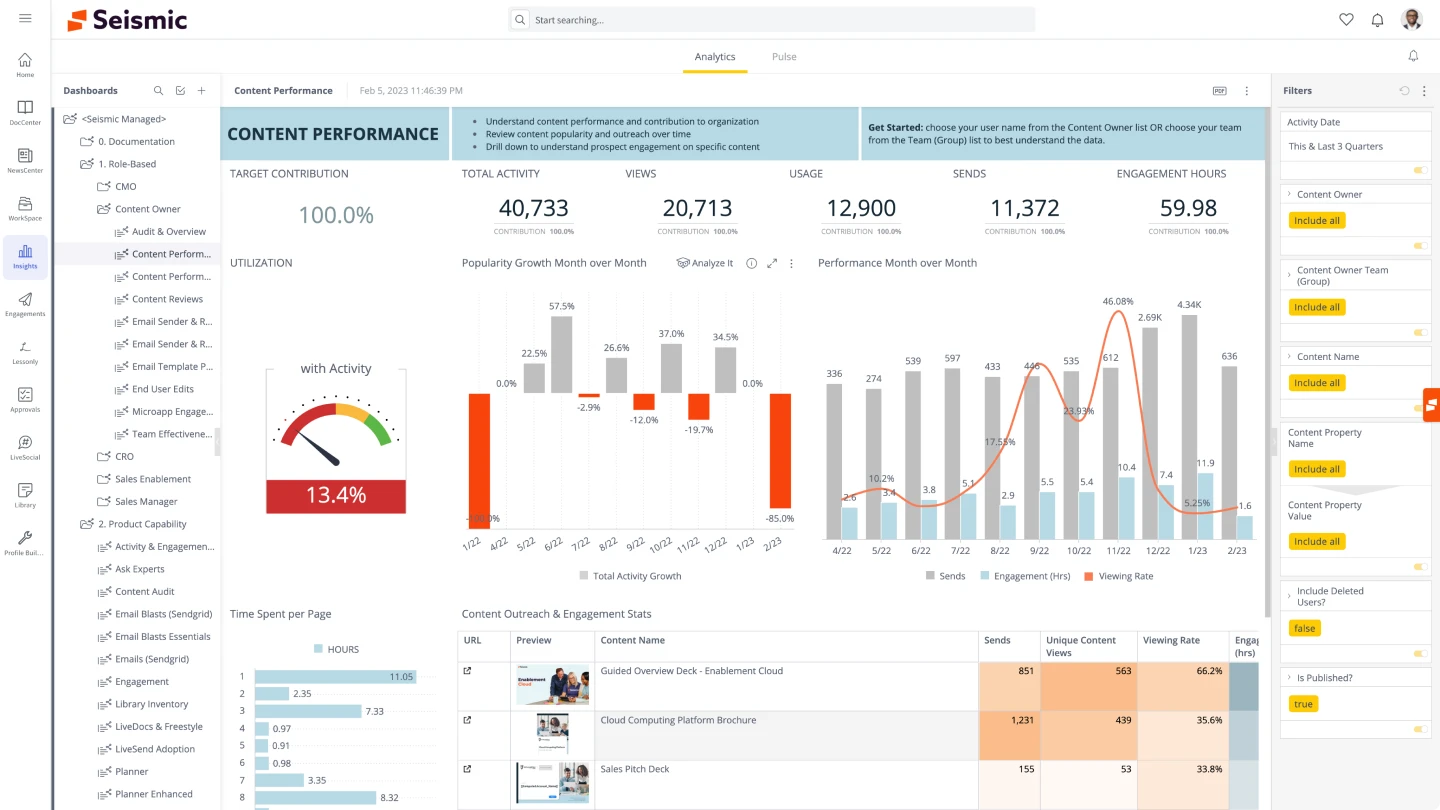1440x810 pixels.
Task: Expand the Content Owner filter
Action: [x=1289, y=194]
